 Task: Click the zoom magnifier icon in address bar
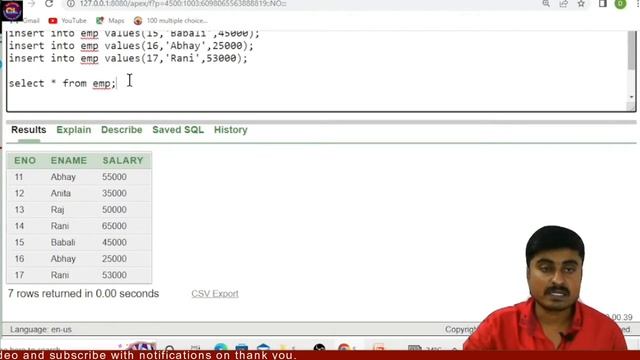coord(546,4)
